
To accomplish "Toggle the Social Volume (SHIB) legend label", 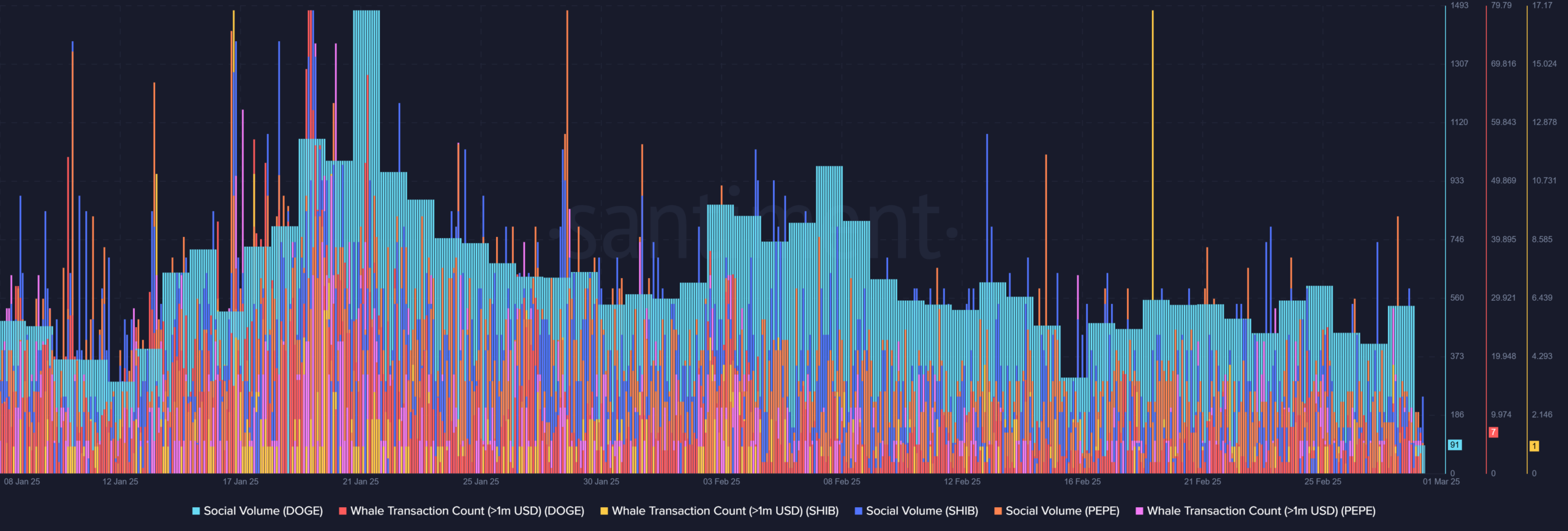I will point(922,511).
